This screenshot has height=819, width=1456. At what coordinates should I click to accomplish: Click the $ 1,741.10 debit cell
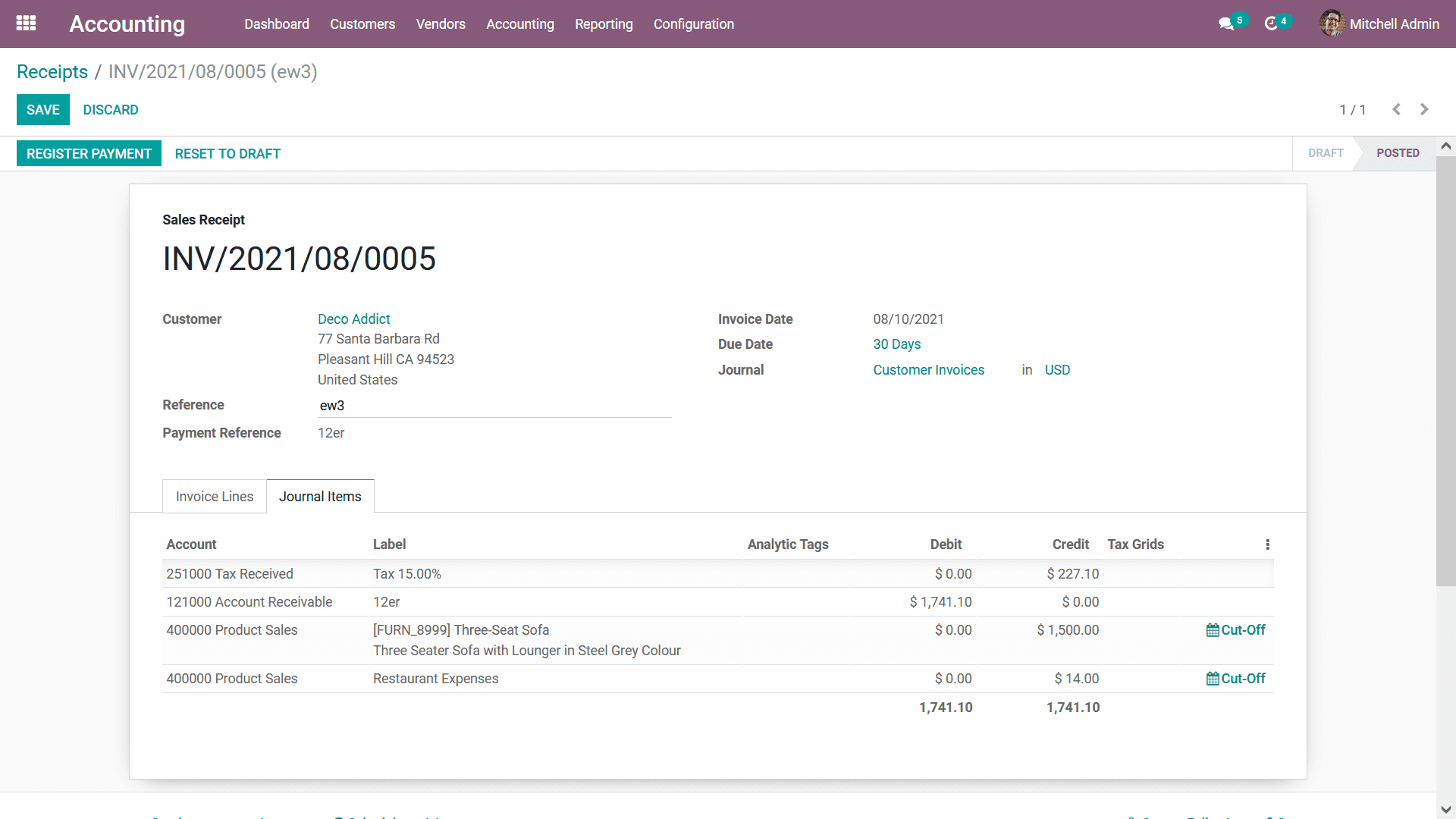pos(940,602)
